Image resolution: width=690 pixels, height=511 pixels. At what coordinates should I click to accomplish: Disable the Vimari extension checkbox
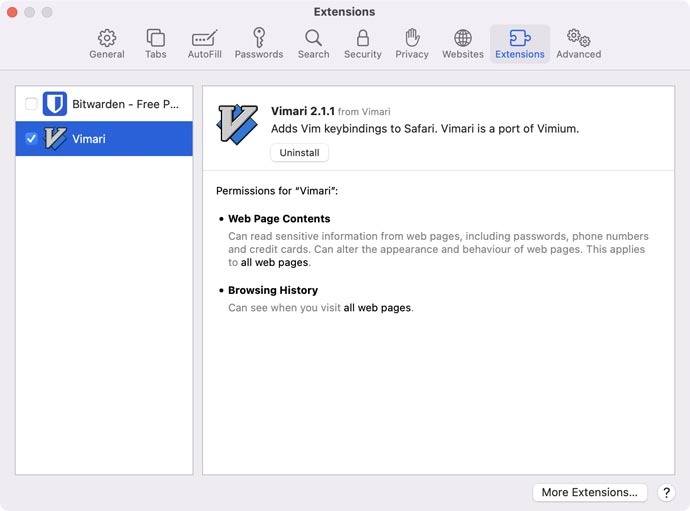coord(31,139)
